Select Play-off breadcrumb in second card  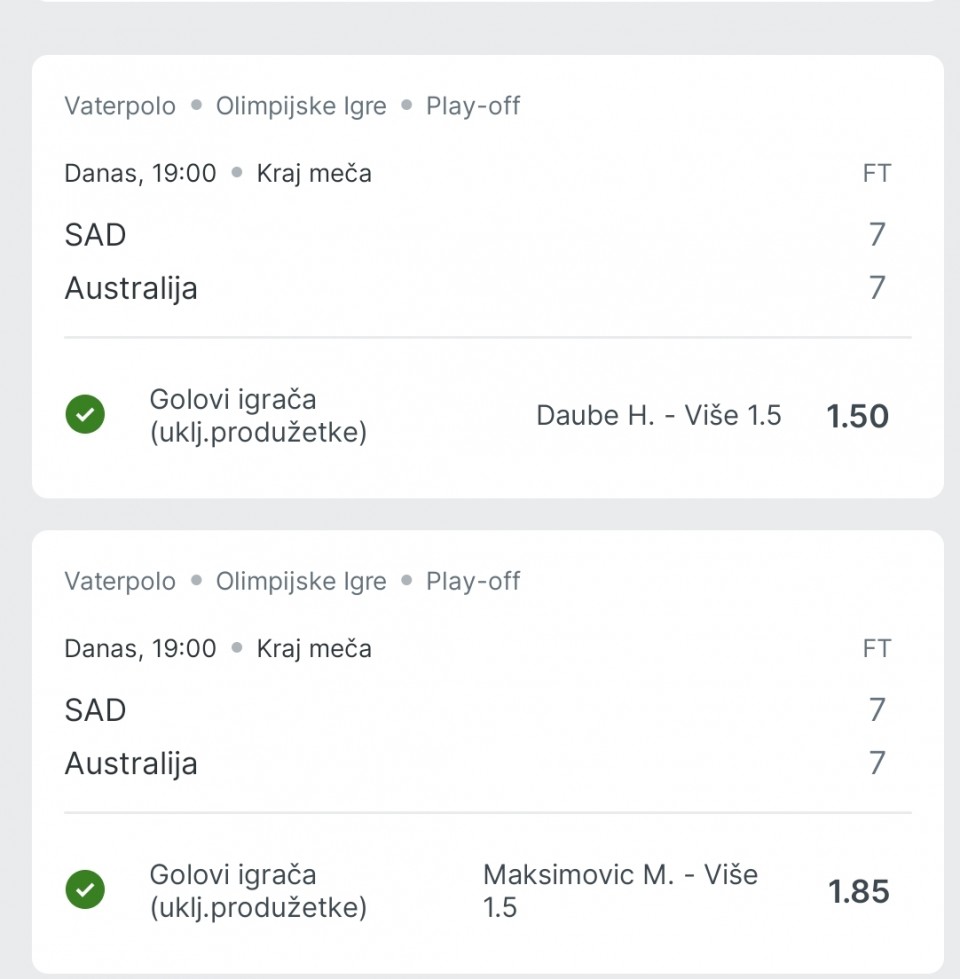point(473,581)
